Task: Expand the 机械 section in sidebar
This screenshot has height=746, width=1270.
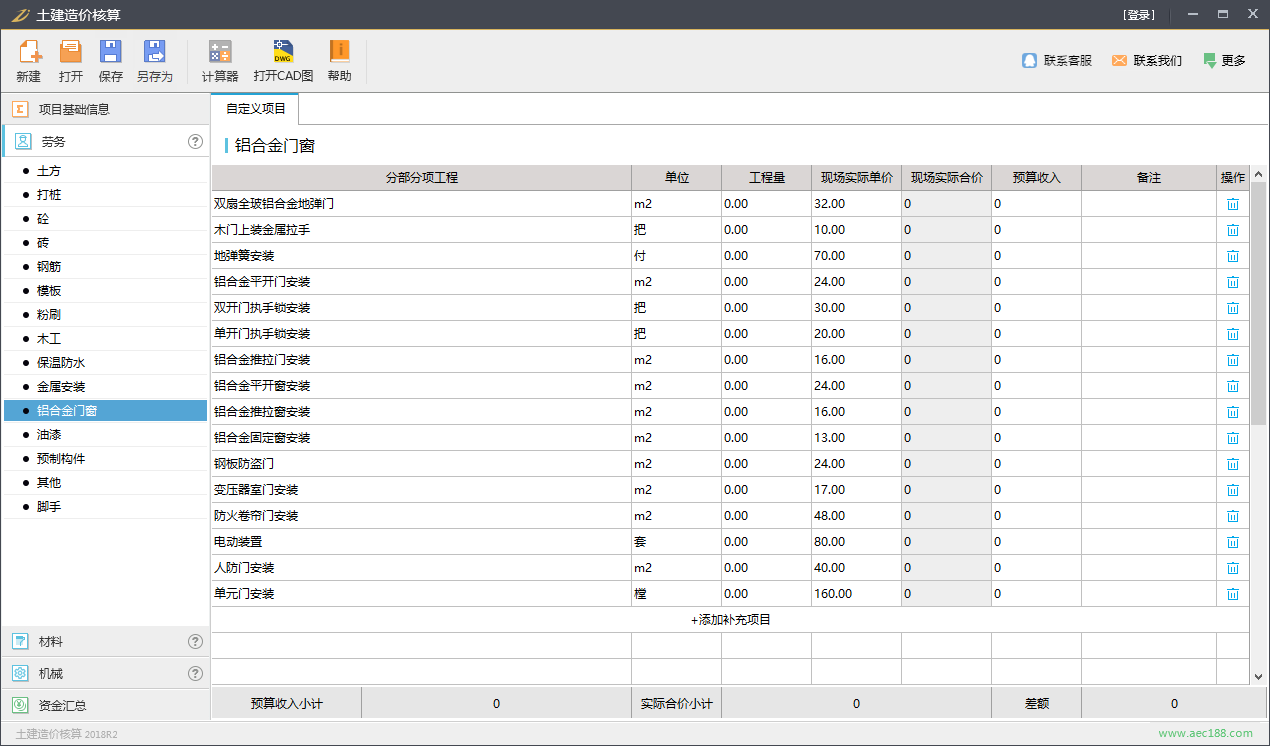Action: [50, 674]
